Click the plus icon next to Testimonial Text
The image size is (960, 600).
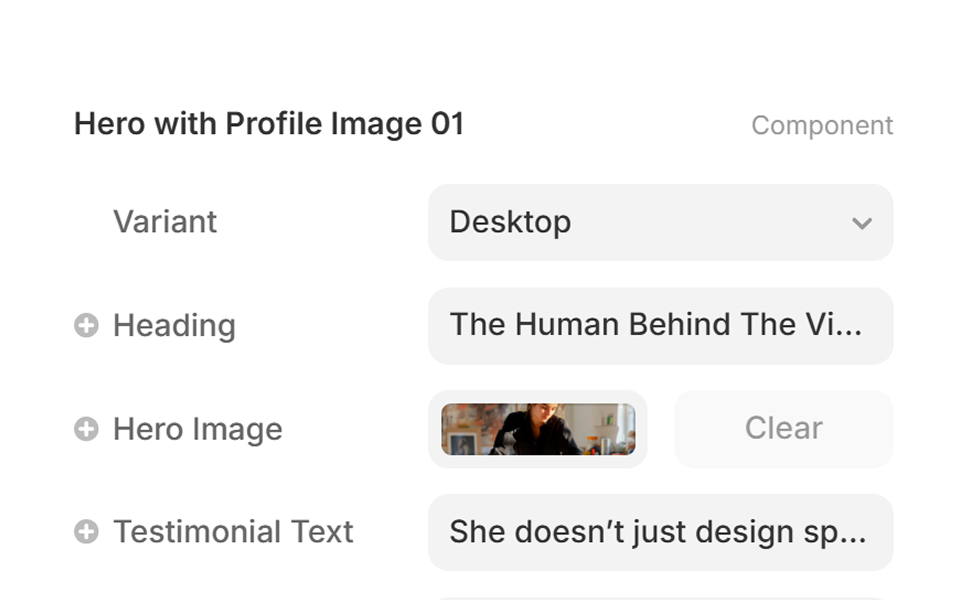(x=87, y=531)
